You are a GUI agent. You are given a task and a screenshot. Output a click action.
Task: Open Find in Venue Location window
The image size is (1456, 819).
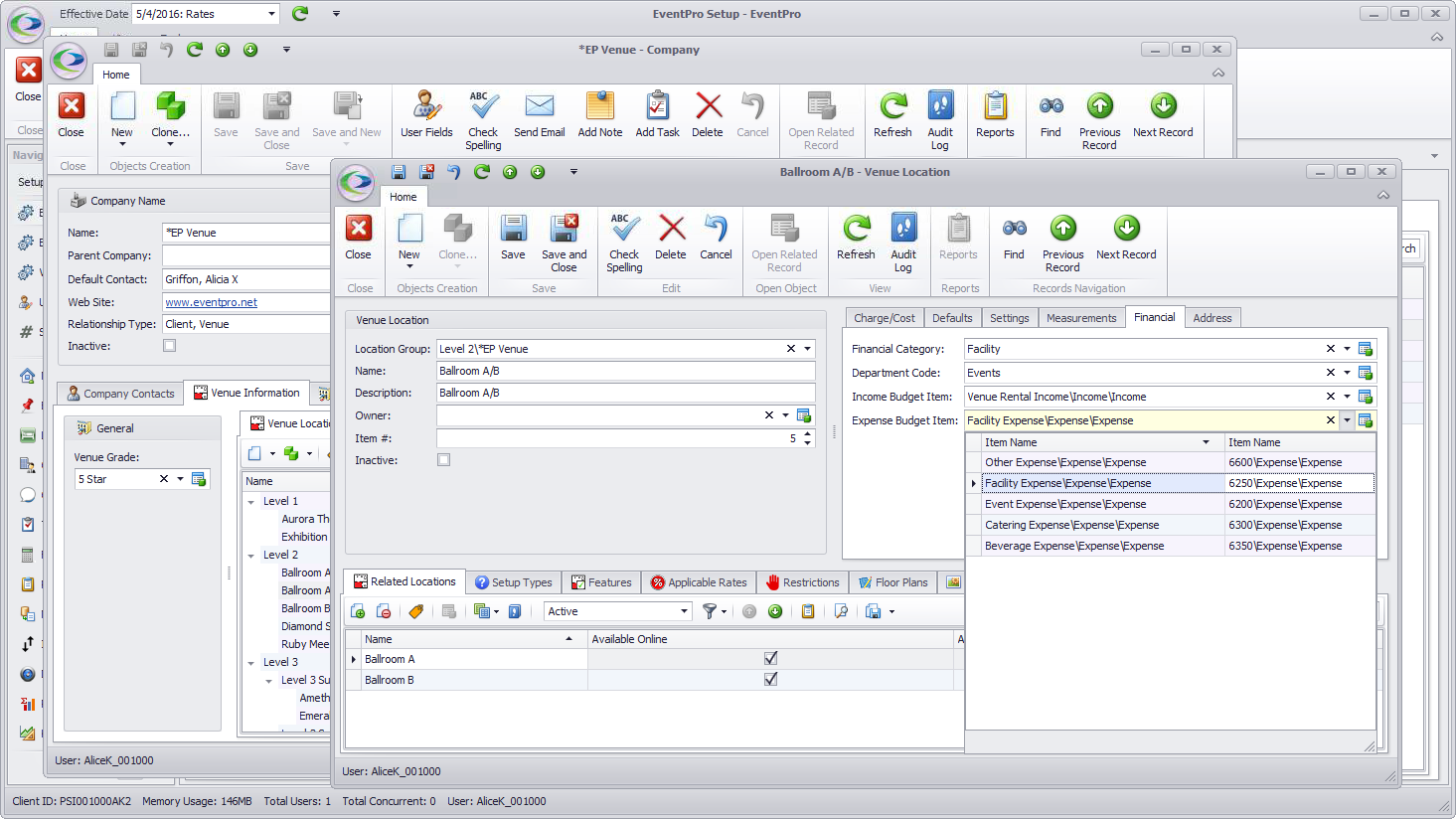(x=1014, y=239)
